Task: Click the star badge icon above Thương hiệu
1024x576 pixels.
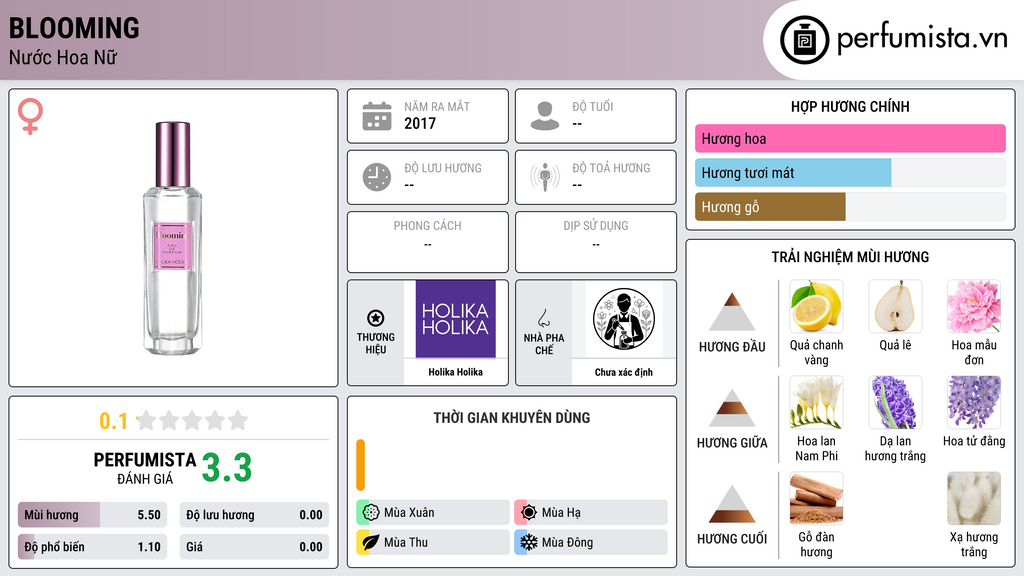Action: (376, 318)
